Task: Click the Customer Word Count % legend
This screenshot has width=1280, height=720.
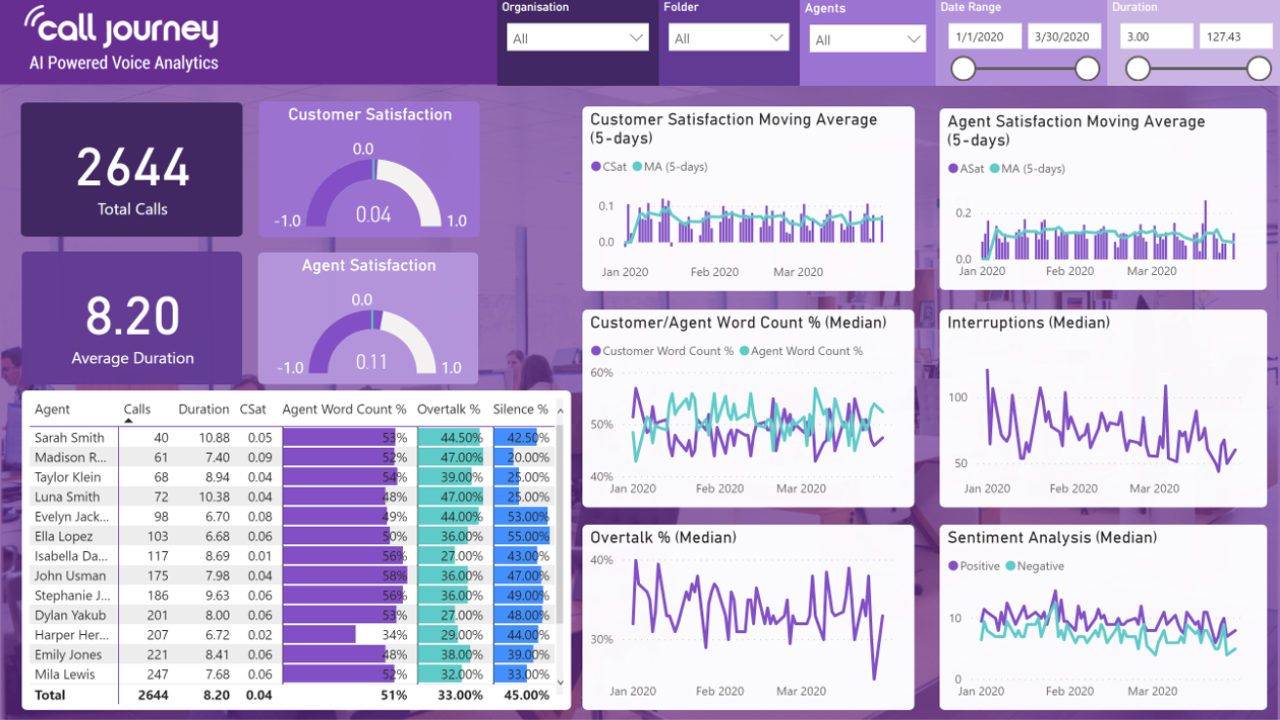Action: coord(662,351)
